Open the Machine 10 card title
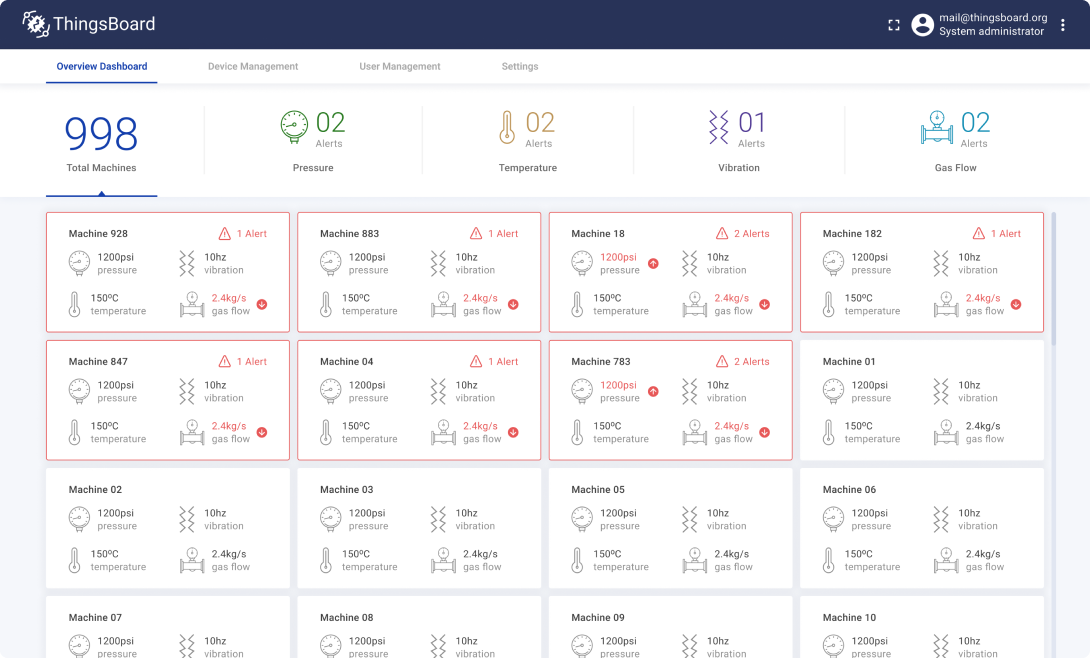 (849, 617)
